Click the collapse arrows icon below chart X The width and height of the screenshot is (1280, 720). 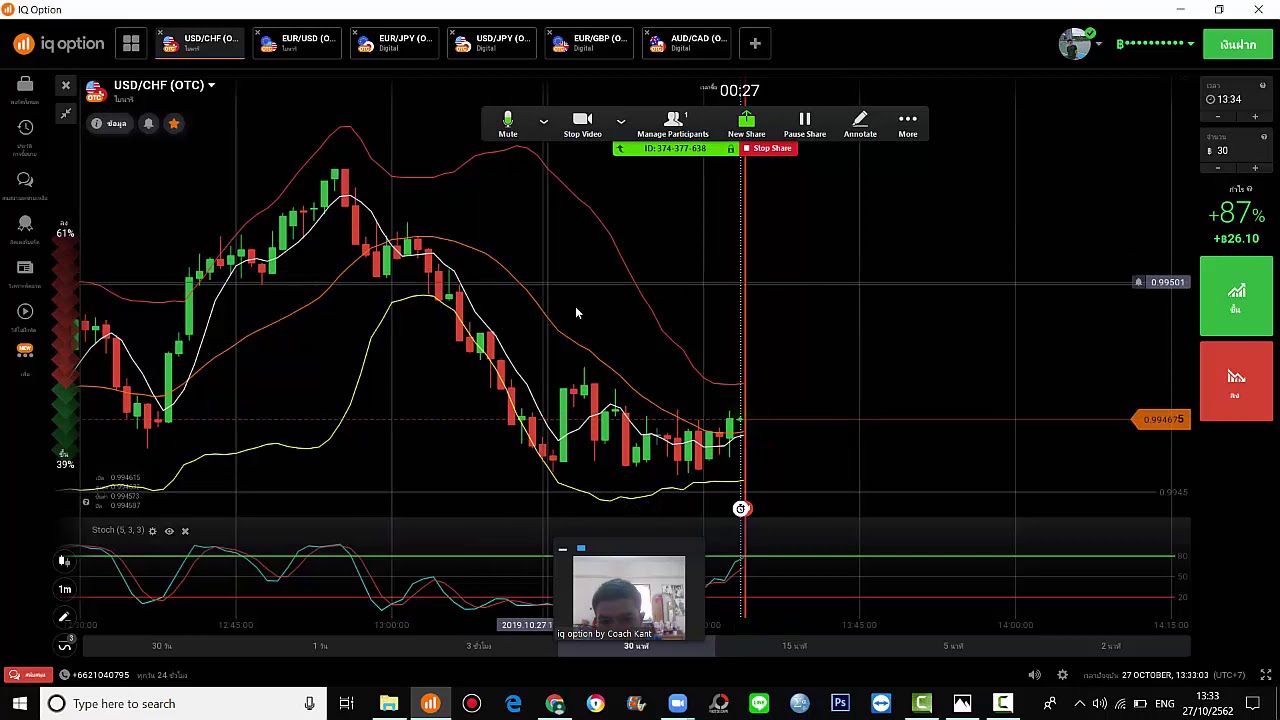click(x=66, y=114)
